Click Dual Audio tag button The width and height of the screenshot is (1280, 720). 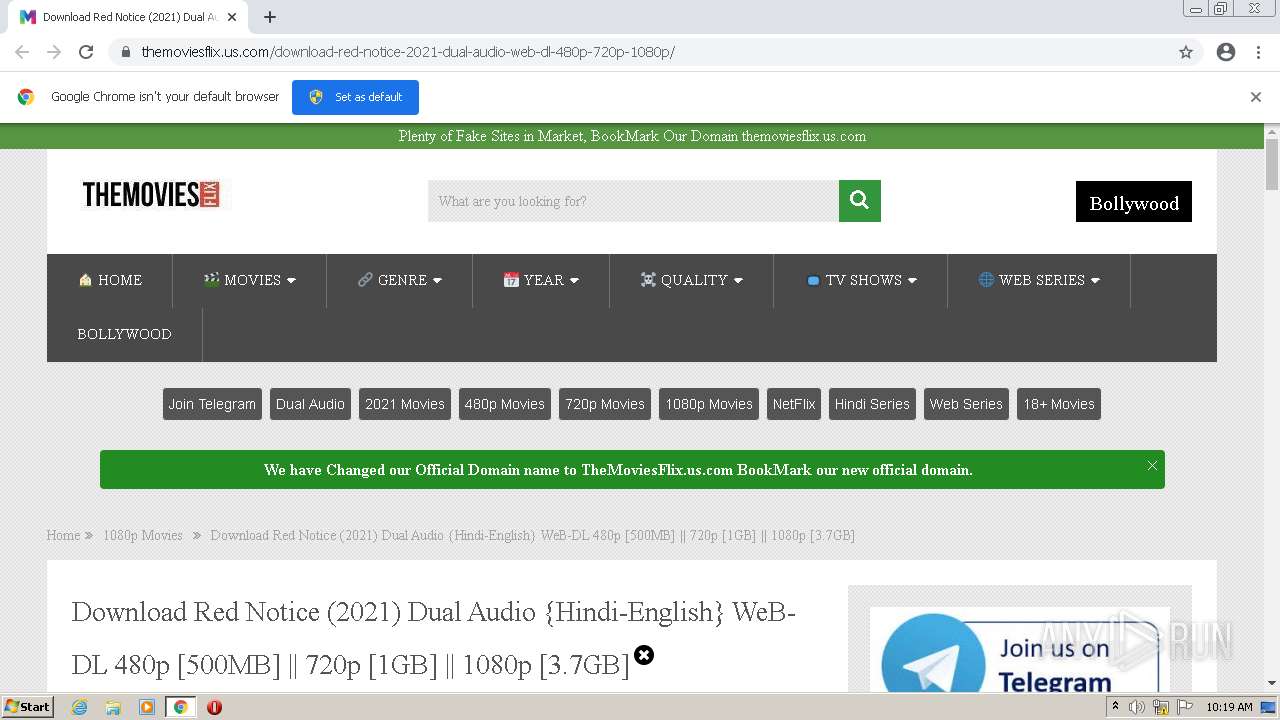click(x=310, y=404)
